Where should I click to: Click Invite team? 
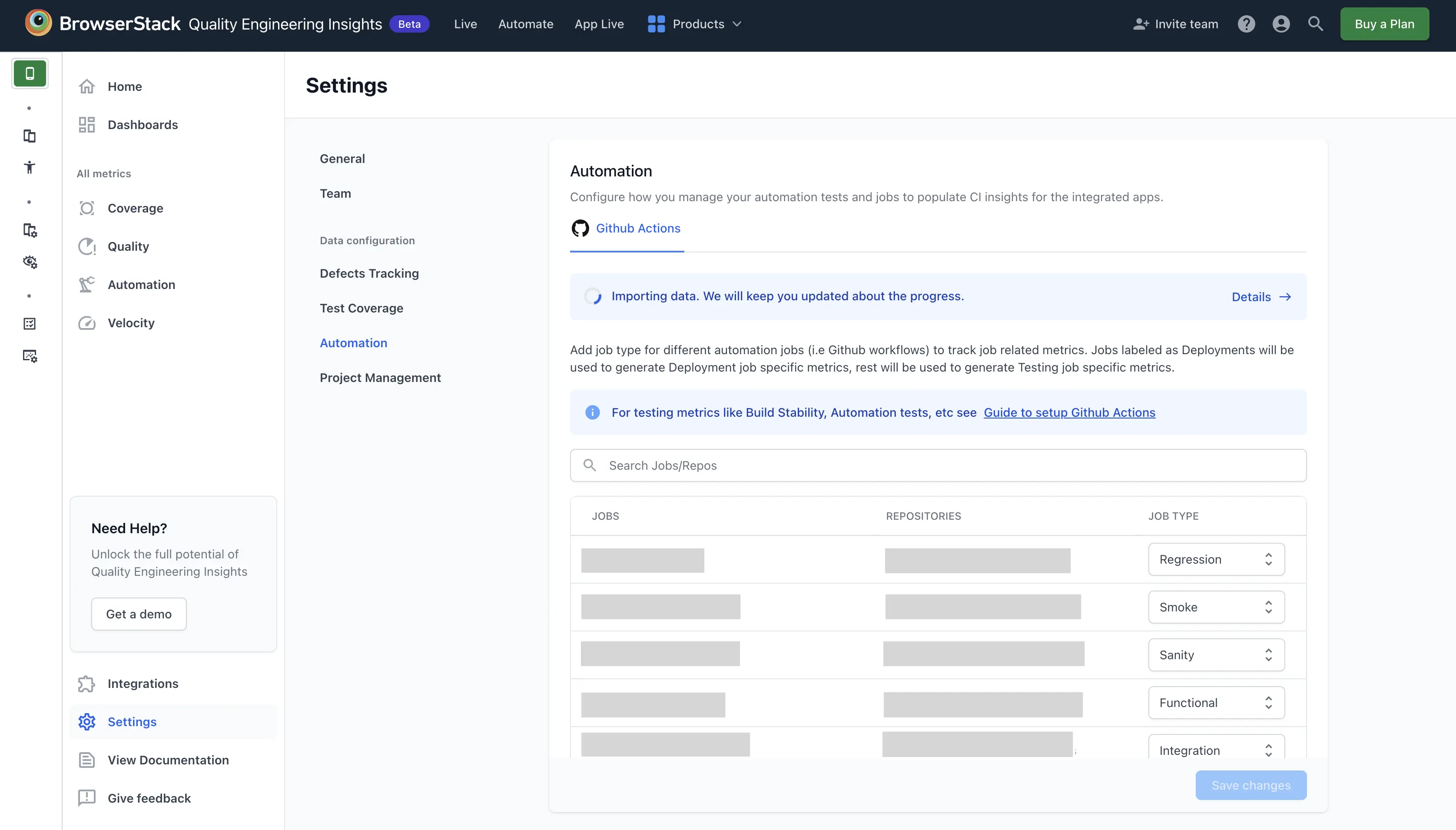(x=1176, y=24)
